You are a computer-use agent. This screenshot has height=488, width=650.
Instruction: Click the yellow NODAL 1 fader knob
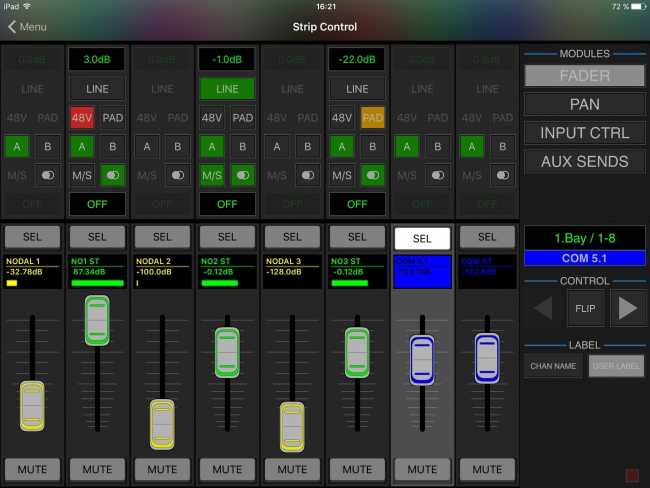(x=32, y=405)
